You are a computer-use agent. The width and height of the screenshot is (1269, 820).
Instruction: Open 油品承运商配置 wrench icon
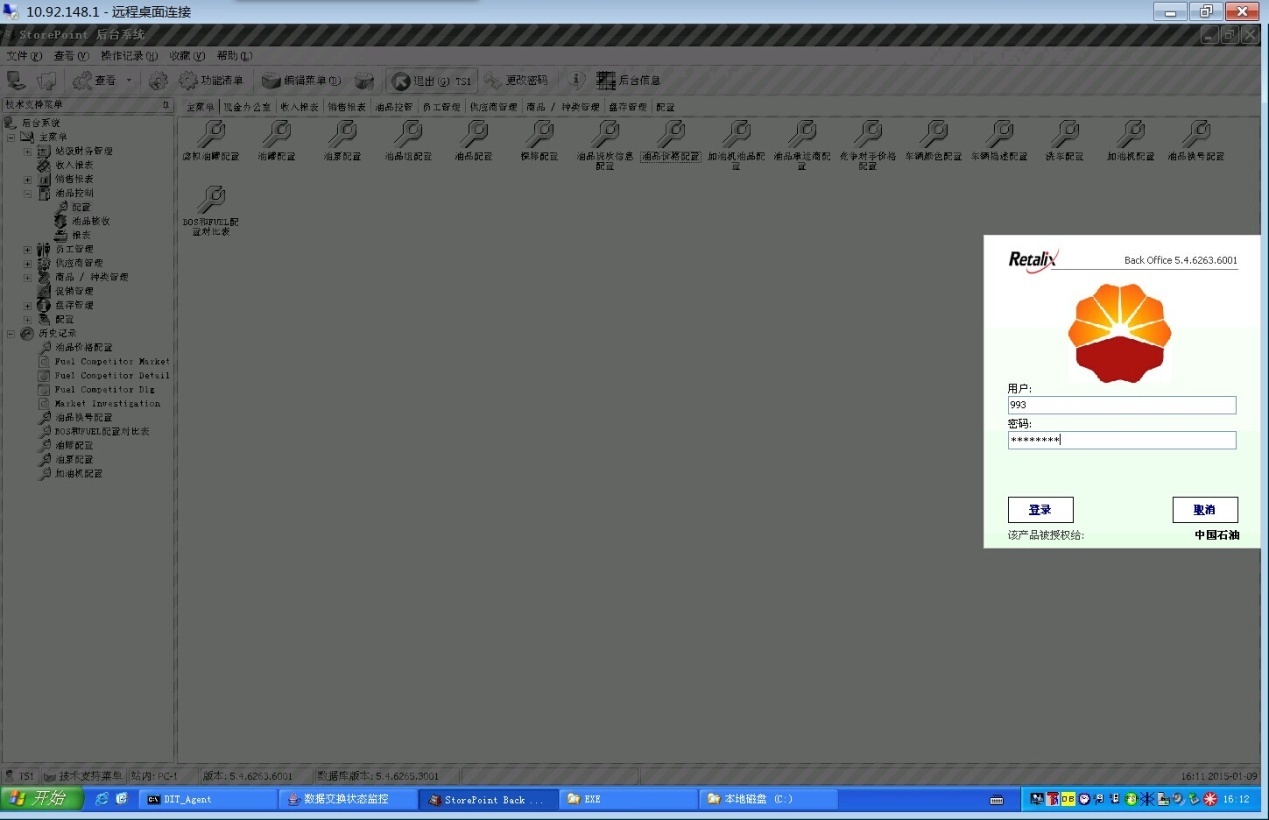802,134
